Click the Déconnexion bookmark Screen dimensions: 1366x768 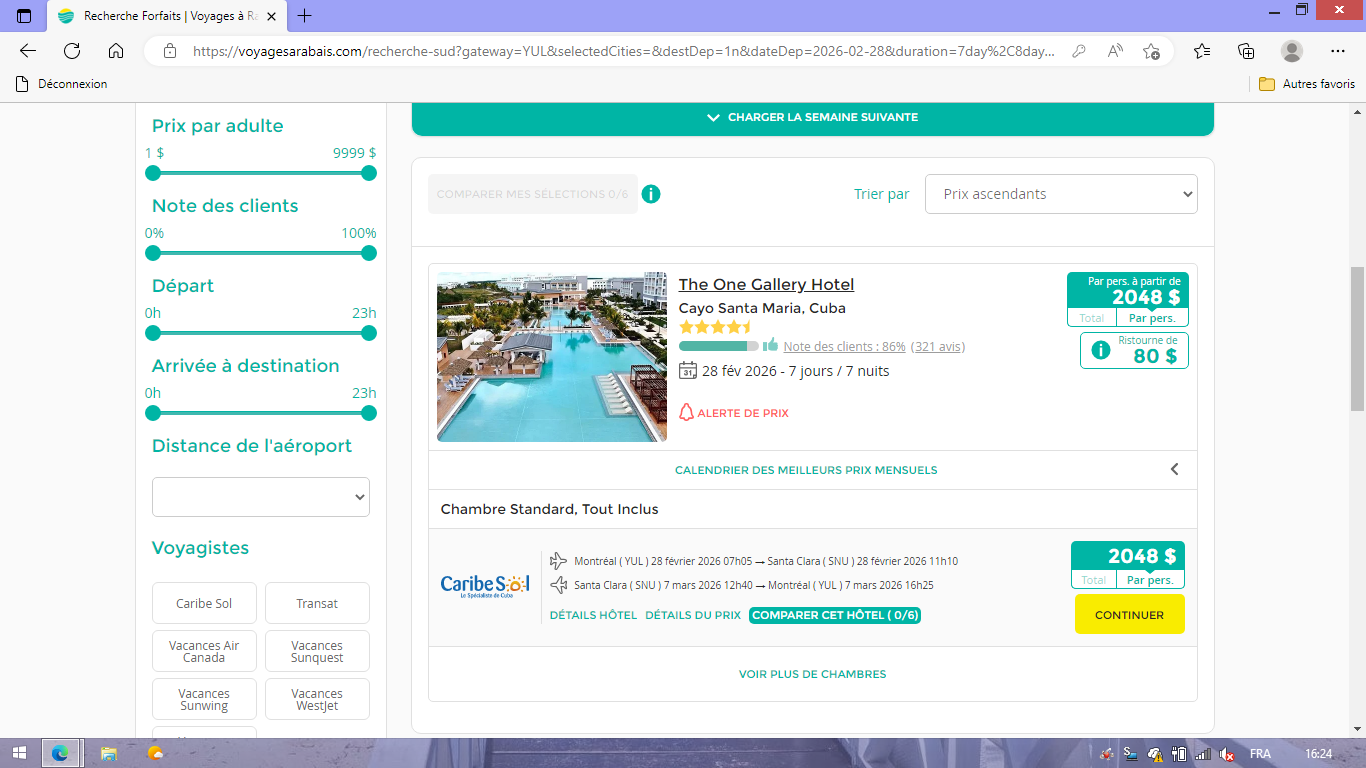(62, 84)
